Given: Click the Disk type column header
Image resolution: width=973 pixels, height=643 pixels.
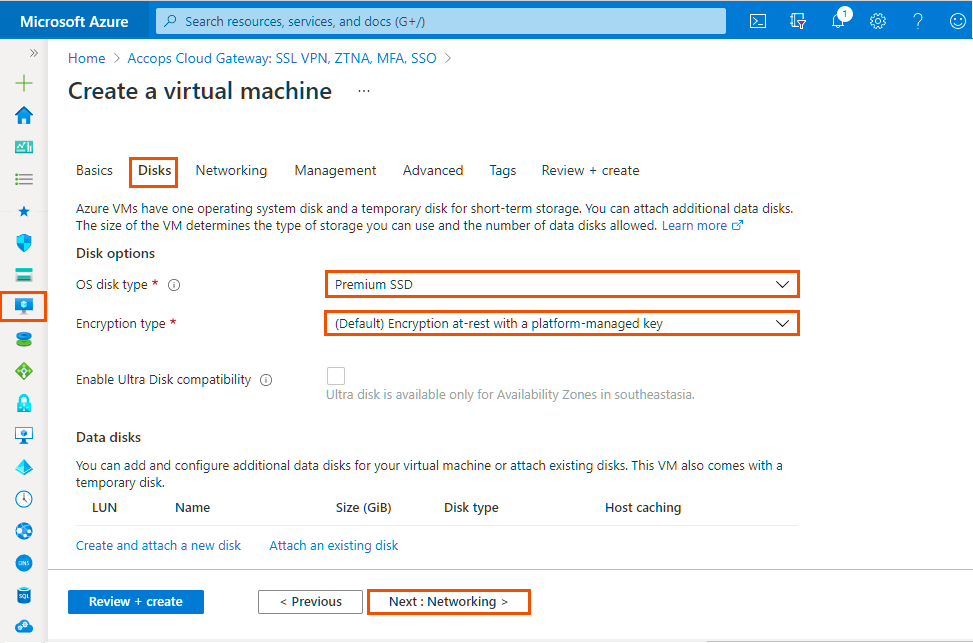Looking at the screenshot, I should pos(471,508).
